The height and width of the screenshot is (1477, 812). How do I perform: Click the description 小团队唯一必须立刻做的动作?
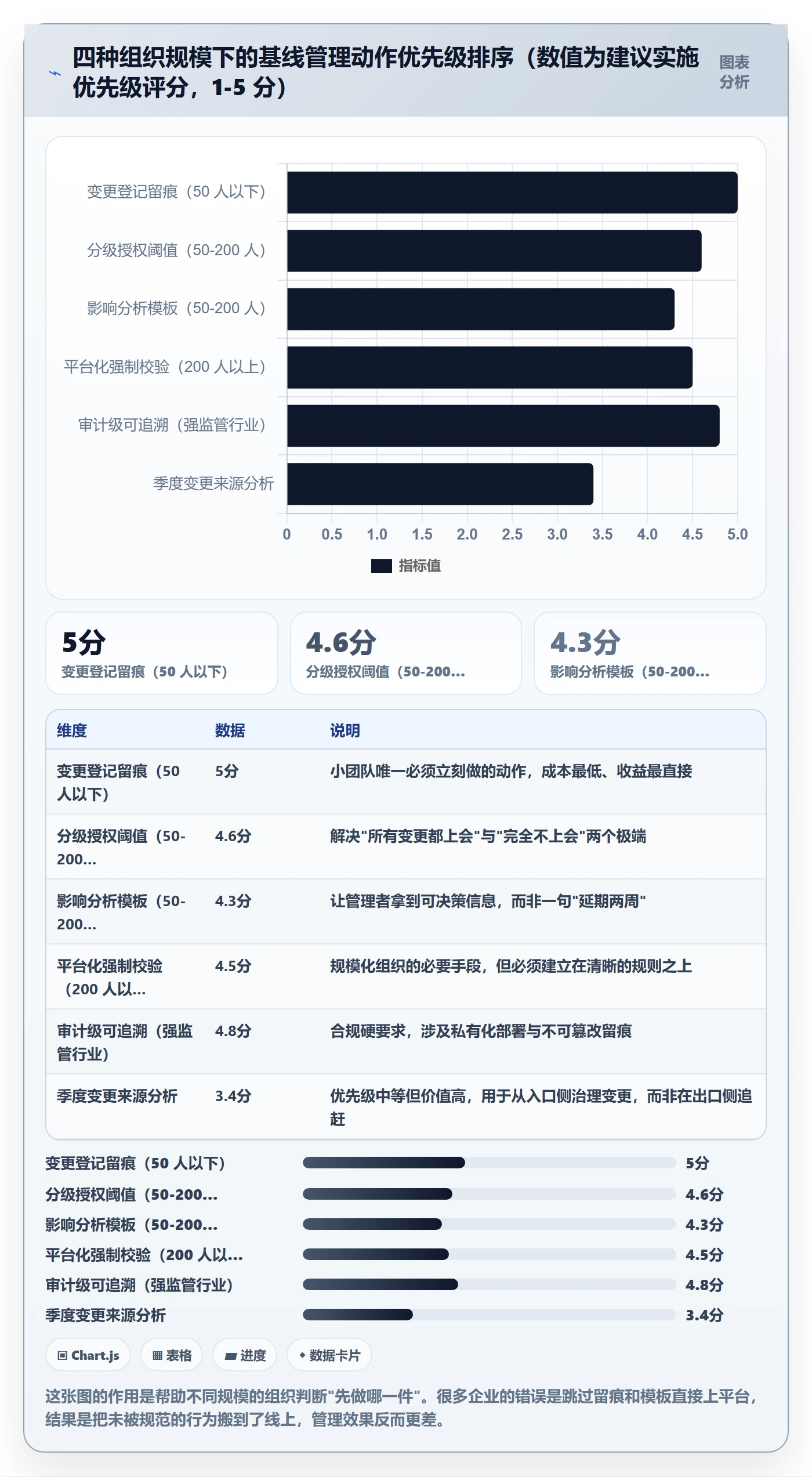coord(511,771)
